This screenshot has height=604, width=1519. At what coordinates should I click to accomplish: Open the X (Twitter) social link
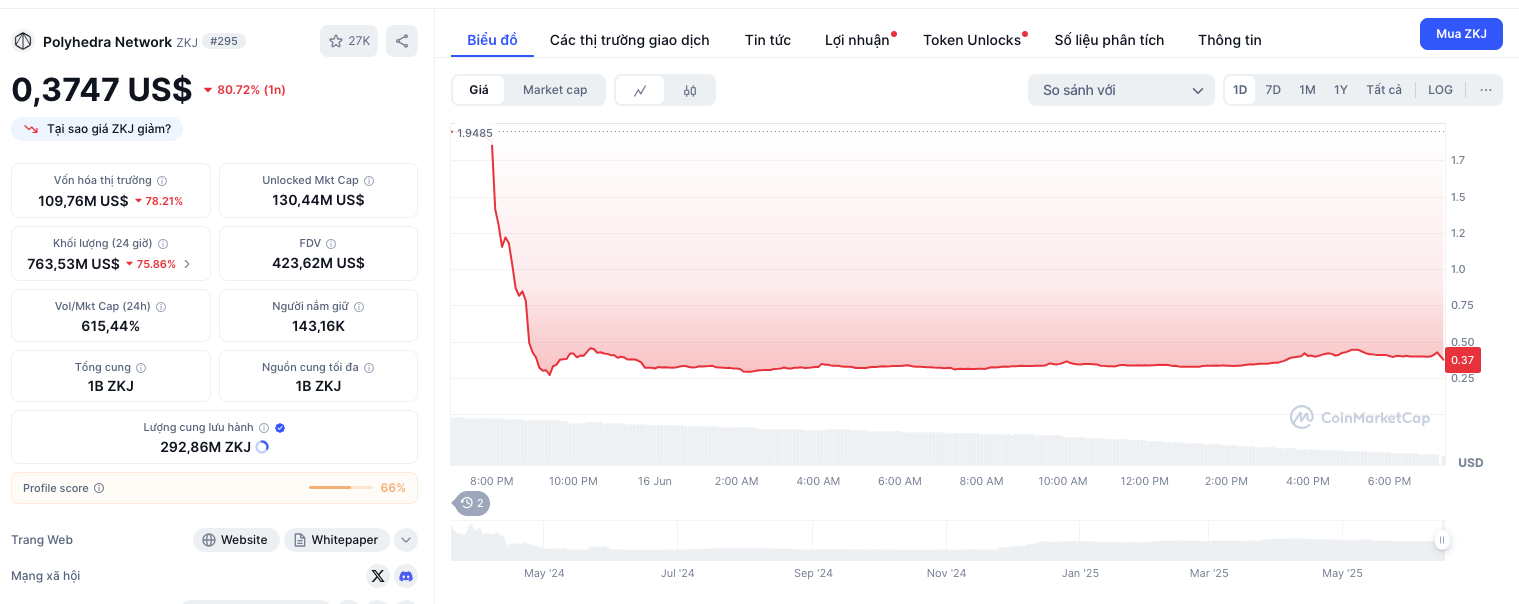click(x=377, y=576)
